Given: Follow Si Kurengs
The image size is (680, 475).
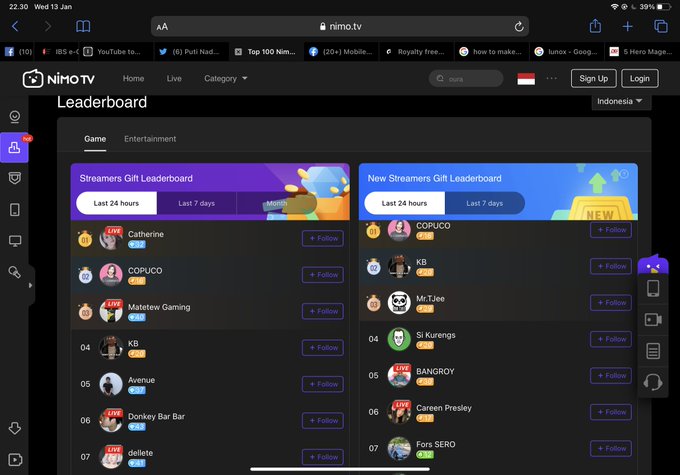Looking at the screenshot, I should [x=611, y=339].
